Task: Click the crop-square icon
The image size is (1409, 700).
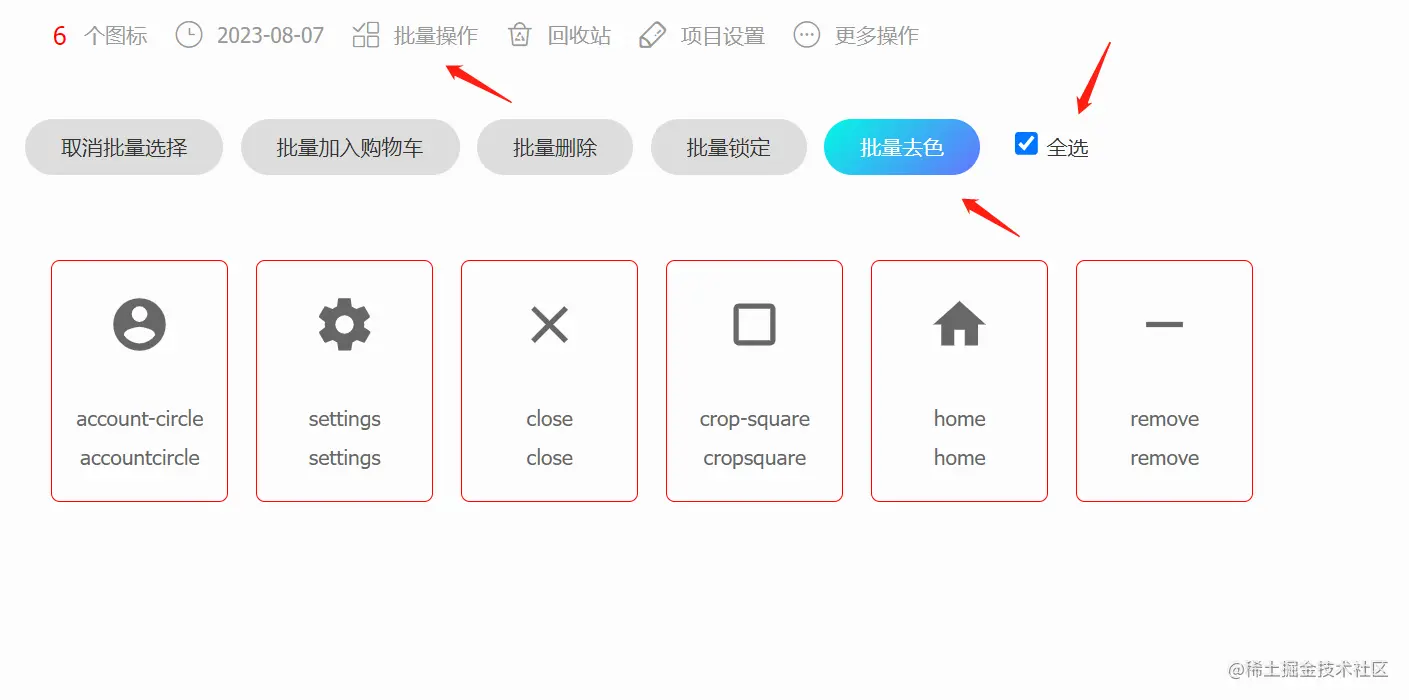Action: [754, 325]
